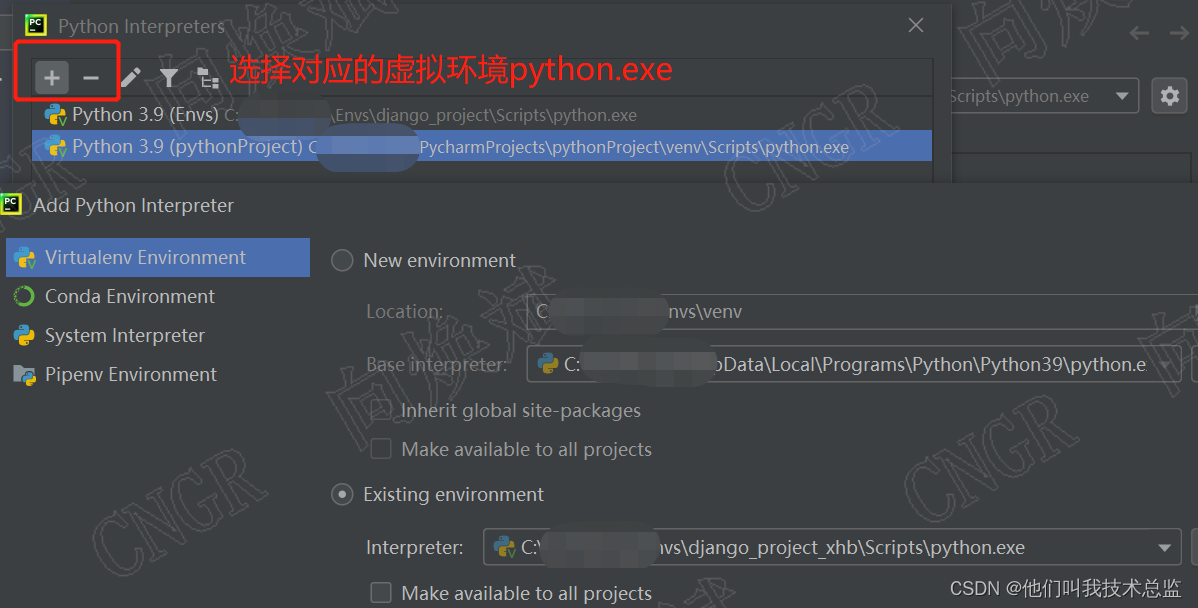Select the New environment radio button

click(342, 260)
